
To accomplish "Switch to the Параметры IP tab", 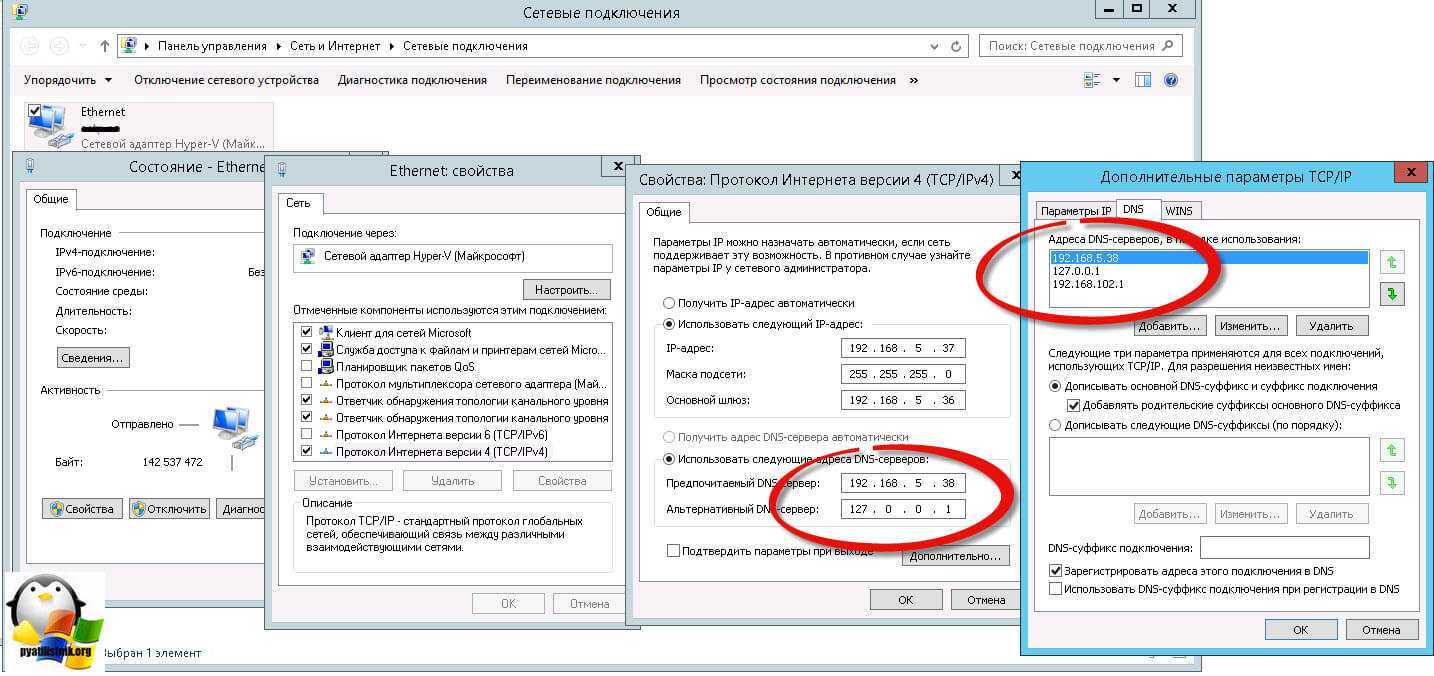I will tap(1075, 211).
